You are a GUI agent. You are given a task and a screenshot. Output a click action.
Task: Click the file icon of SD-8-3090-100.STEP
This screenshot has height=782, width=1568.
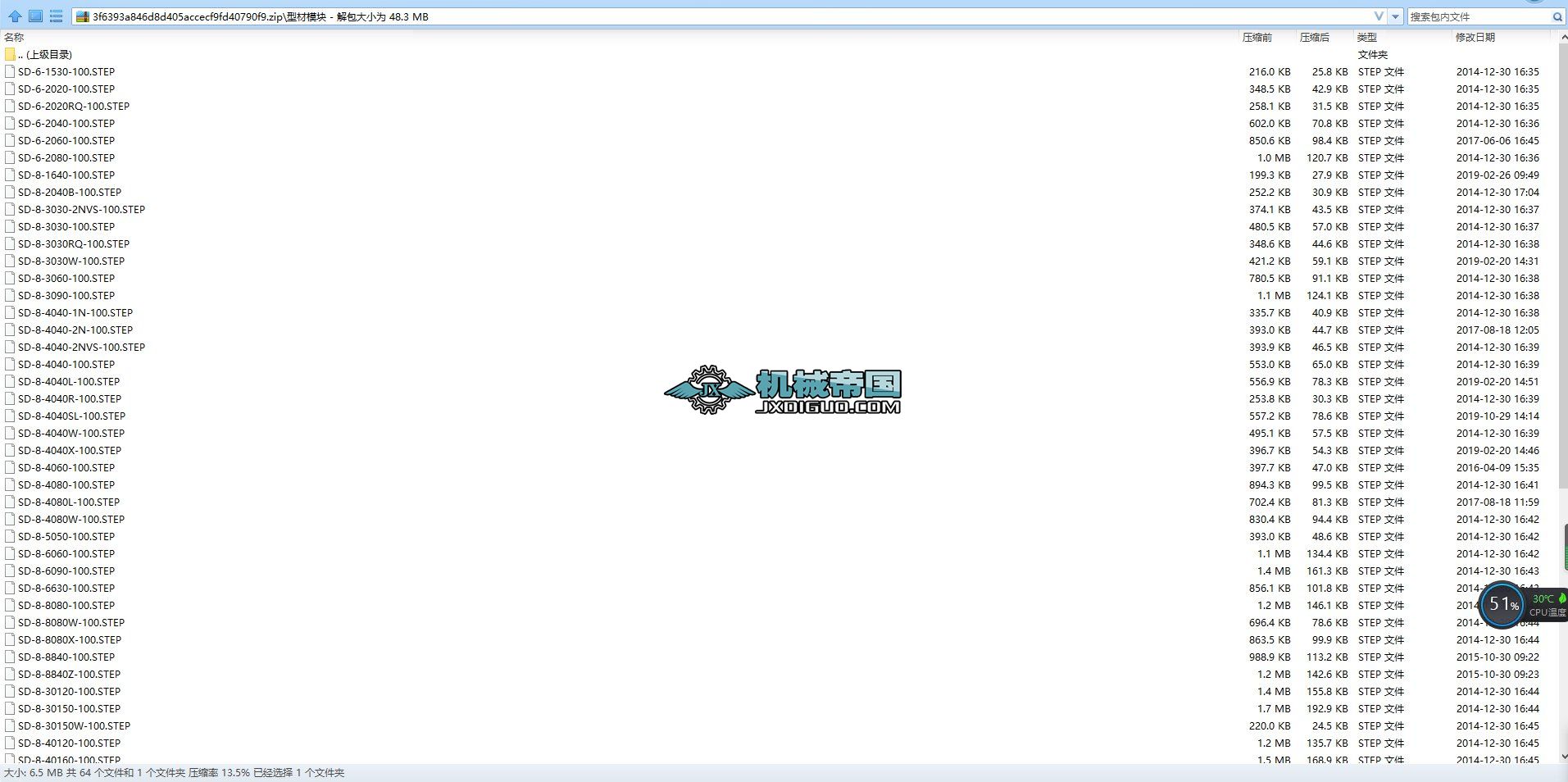(10, 295)
